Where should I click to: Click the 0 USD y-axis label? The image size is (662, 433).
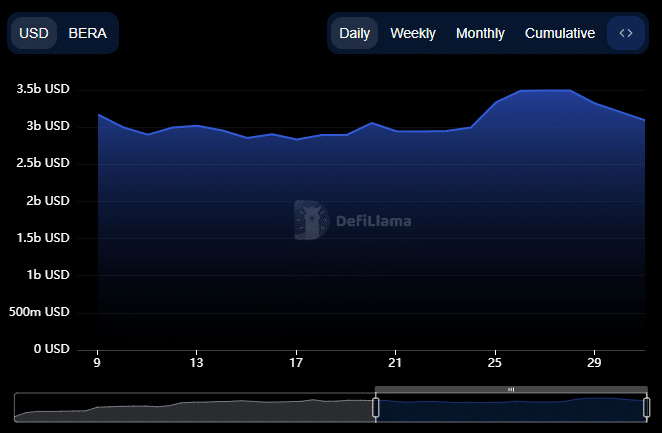point(50,349)
